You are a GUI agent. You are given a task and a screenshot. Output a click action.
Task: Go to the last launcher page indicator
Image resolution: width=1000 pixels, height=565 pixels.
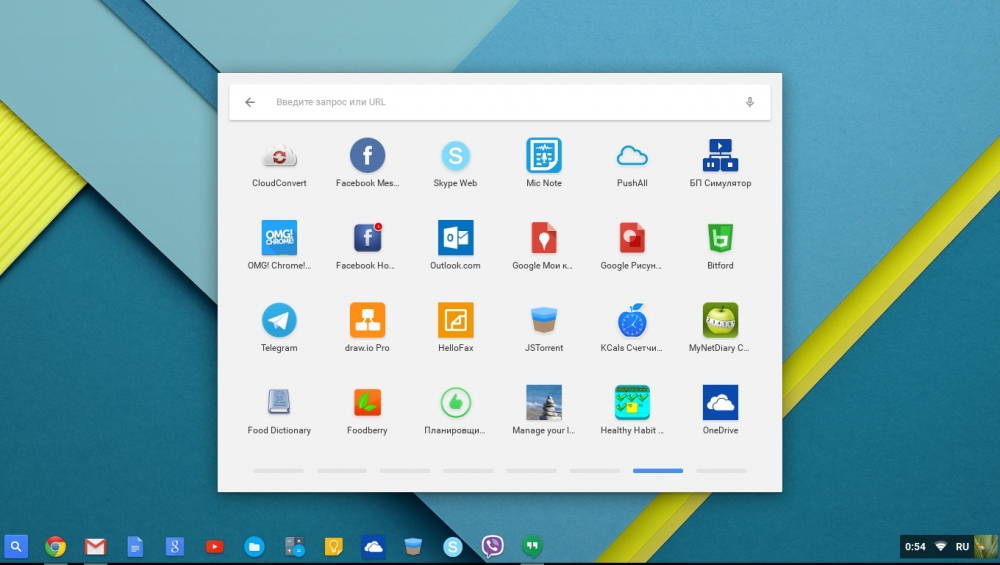tap(721, 470)
